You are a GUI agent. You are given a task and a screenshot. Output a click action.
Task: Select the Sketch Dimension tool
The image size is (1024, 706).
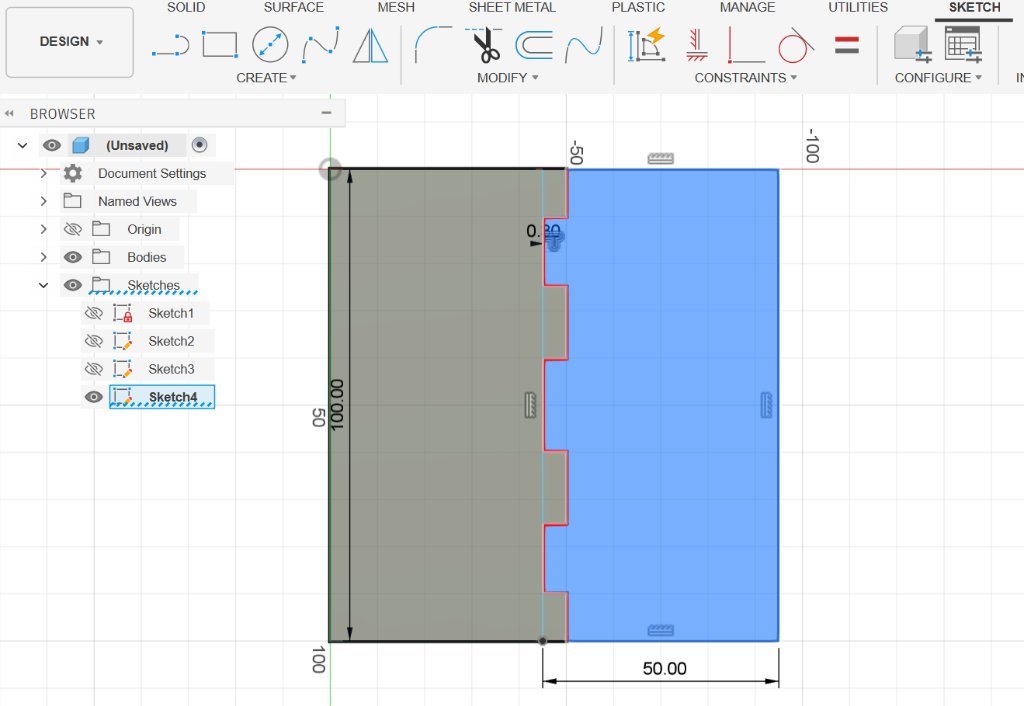pyautogui.click(x=647, y=45)
